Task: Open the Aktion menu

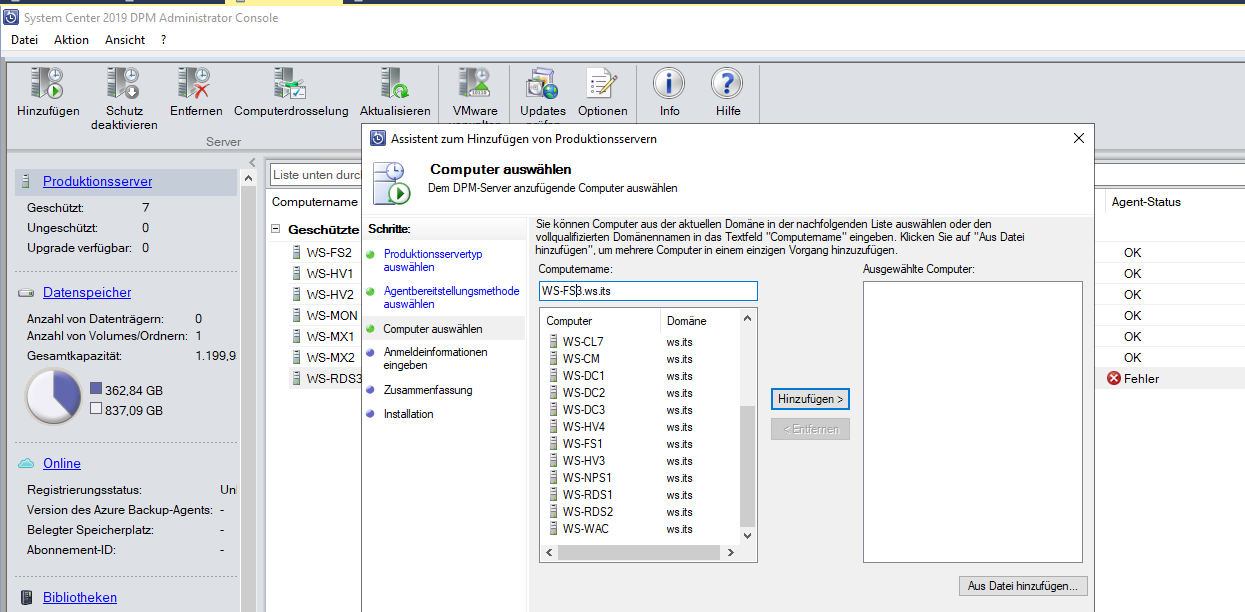Action: click(x=72, y=40)
